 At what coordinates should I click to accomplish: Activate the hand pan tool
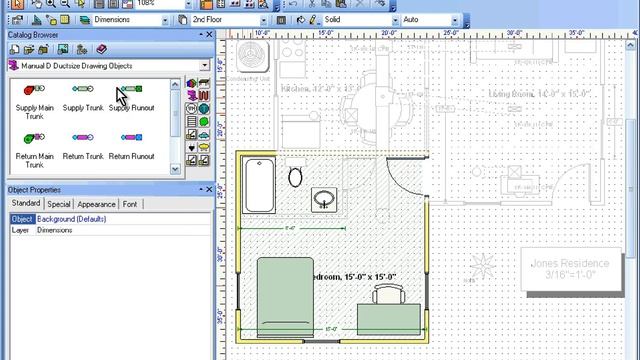(x=37, y=4)
